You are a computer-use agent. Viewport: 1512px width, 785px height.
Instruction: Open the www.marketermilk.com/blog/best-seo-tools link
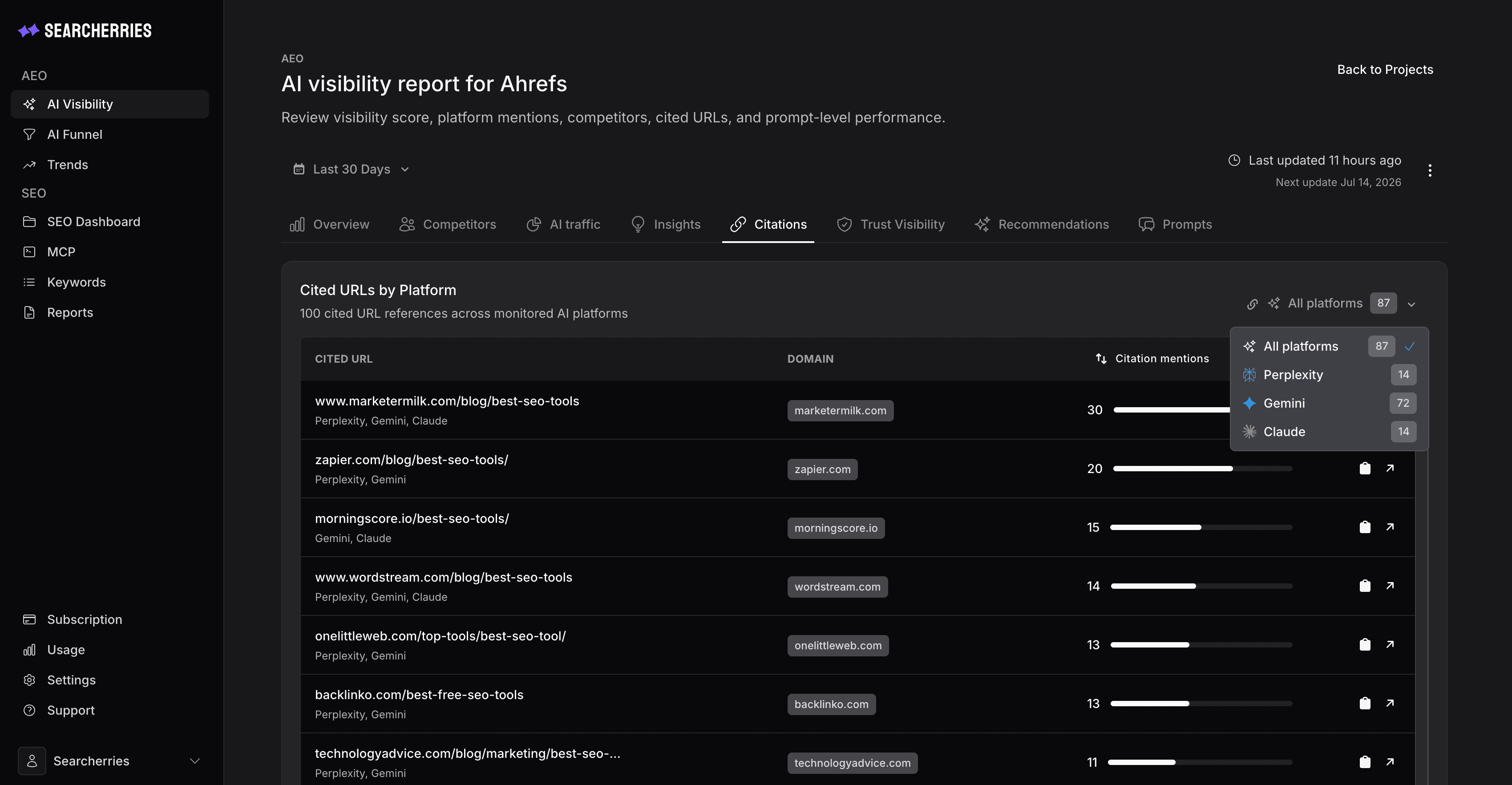click(447, 401)
